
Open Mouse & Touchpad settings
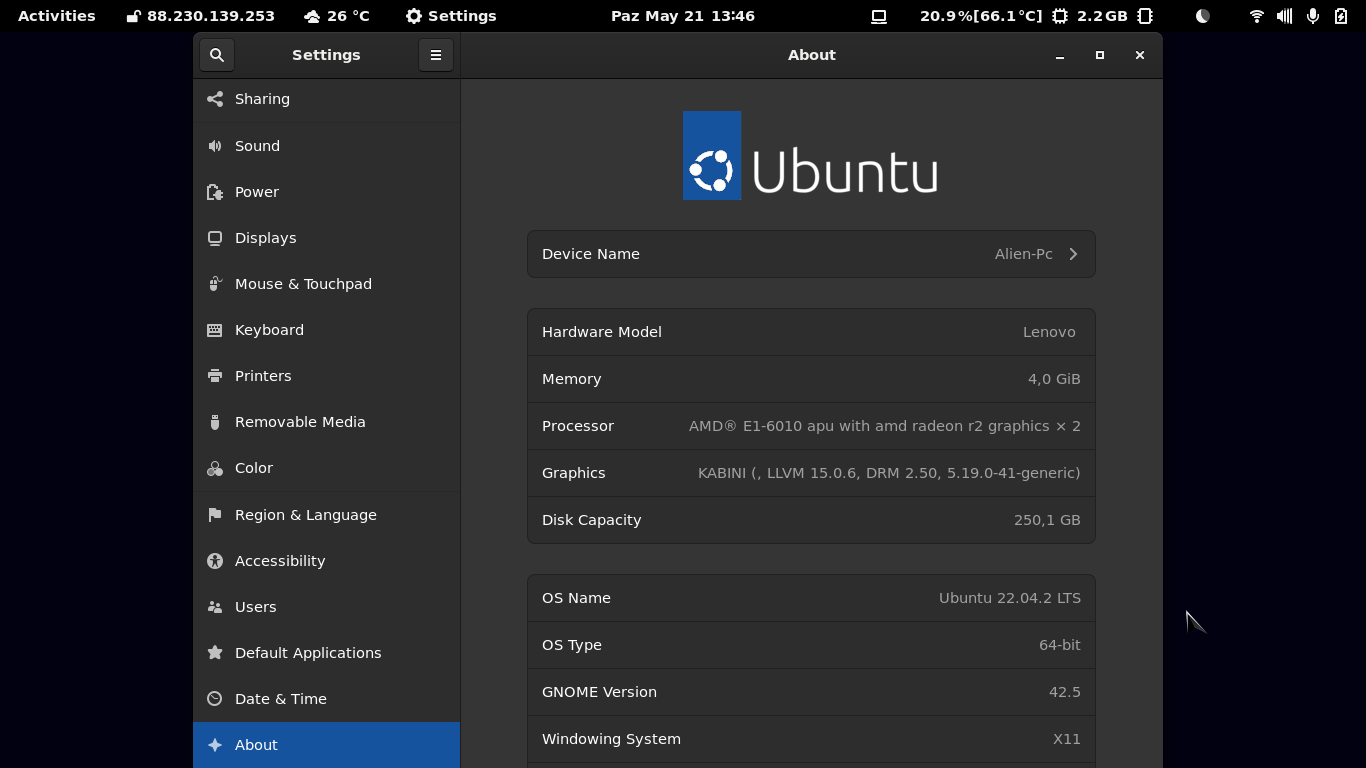[x=327, y=284]
